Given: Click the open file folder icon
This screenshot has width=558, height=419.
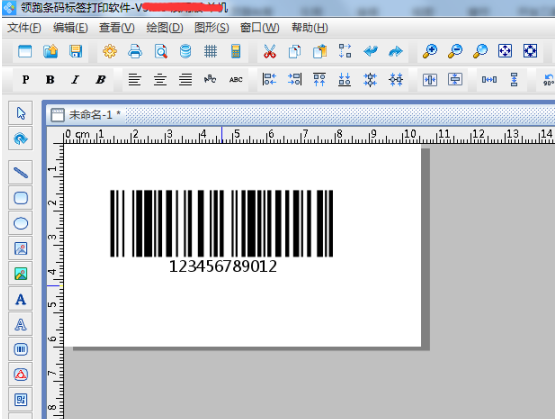Looking at the screenshot, I should (x=51, y=51).
